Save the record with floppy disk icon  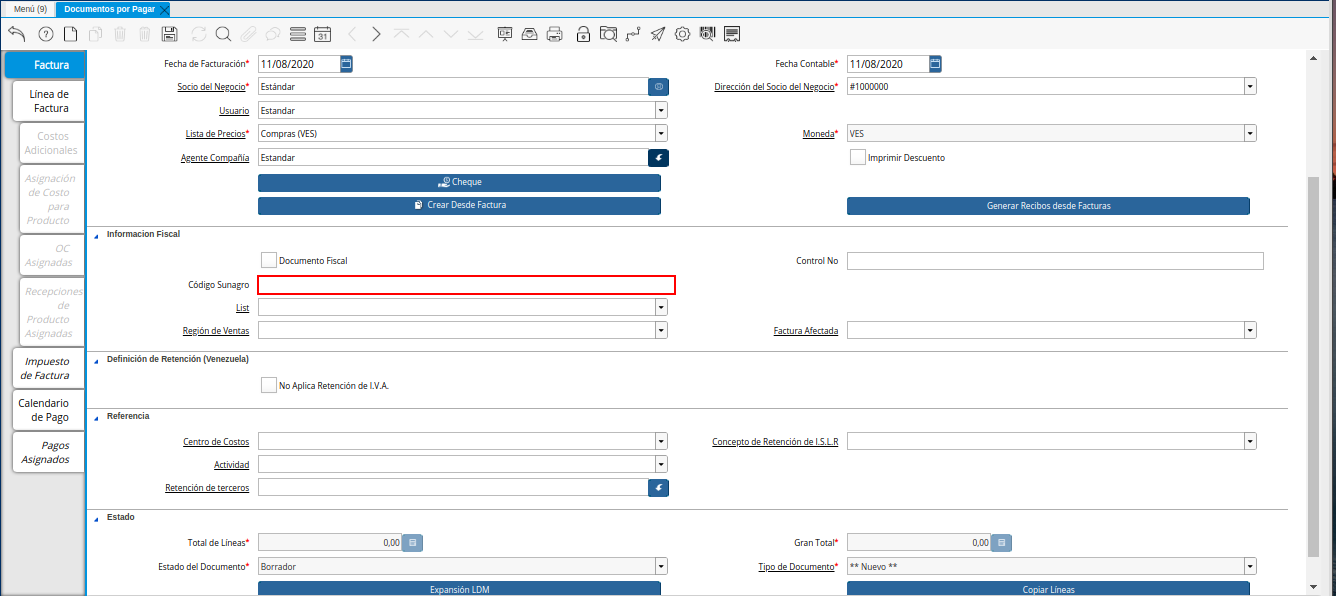tap(169, 34)
